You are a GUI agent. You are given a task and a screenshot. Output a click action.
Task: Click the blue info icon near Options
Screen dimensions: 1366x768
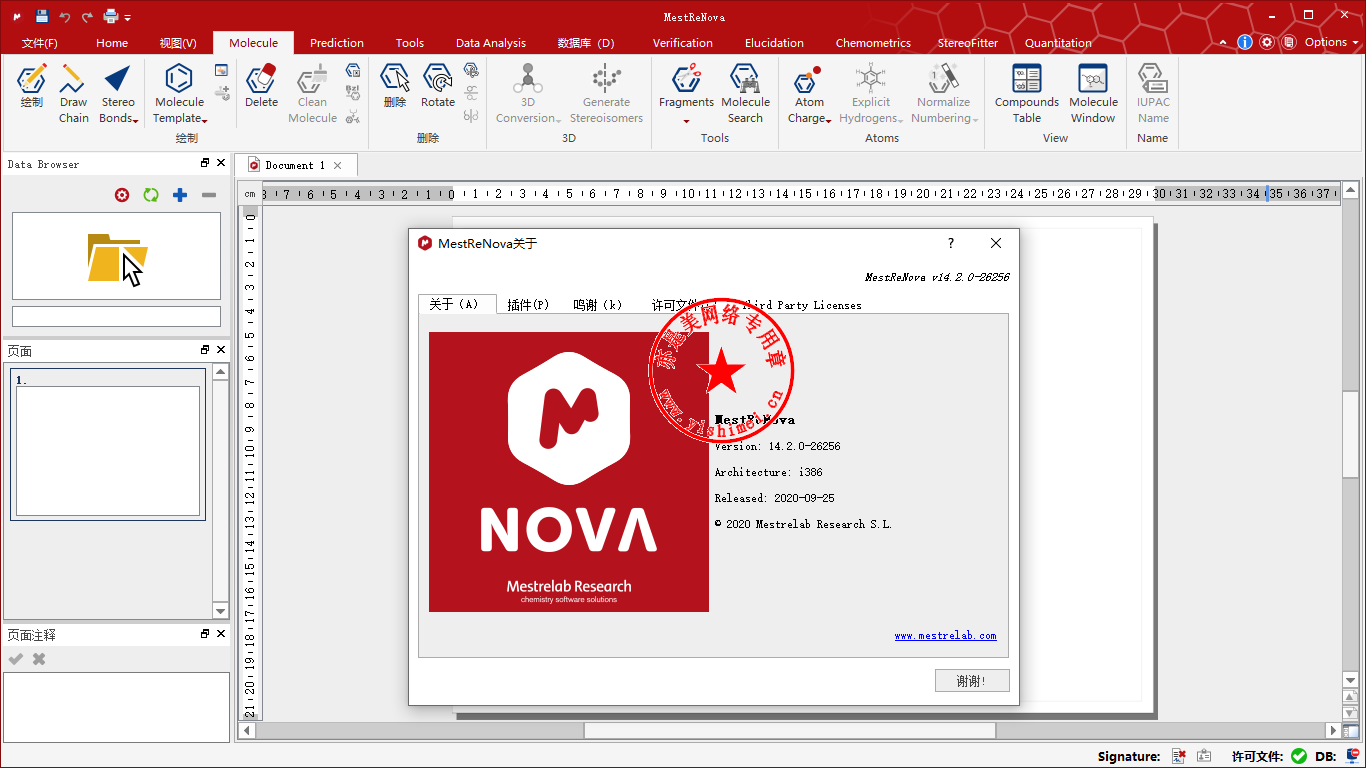(x=1245, y=42)
